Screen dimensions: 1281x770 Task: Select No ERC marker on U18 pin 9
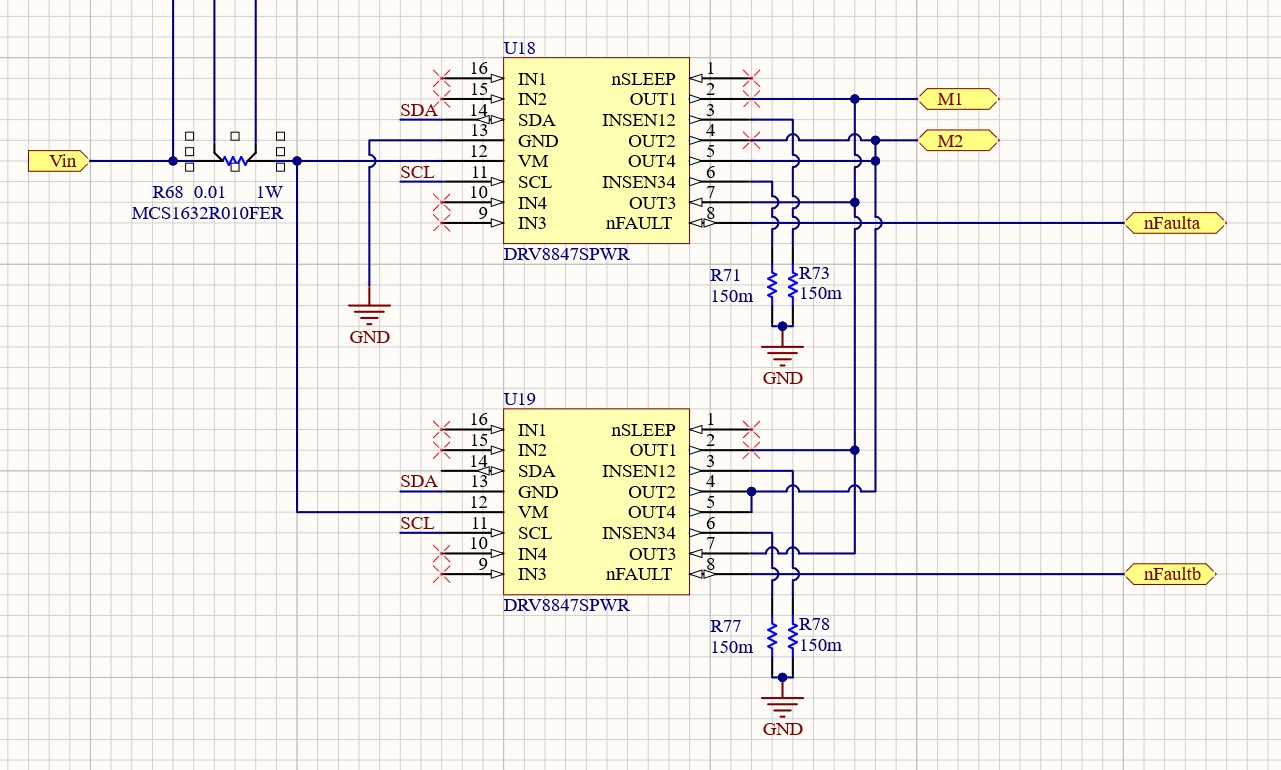click(x=439, y=223)
